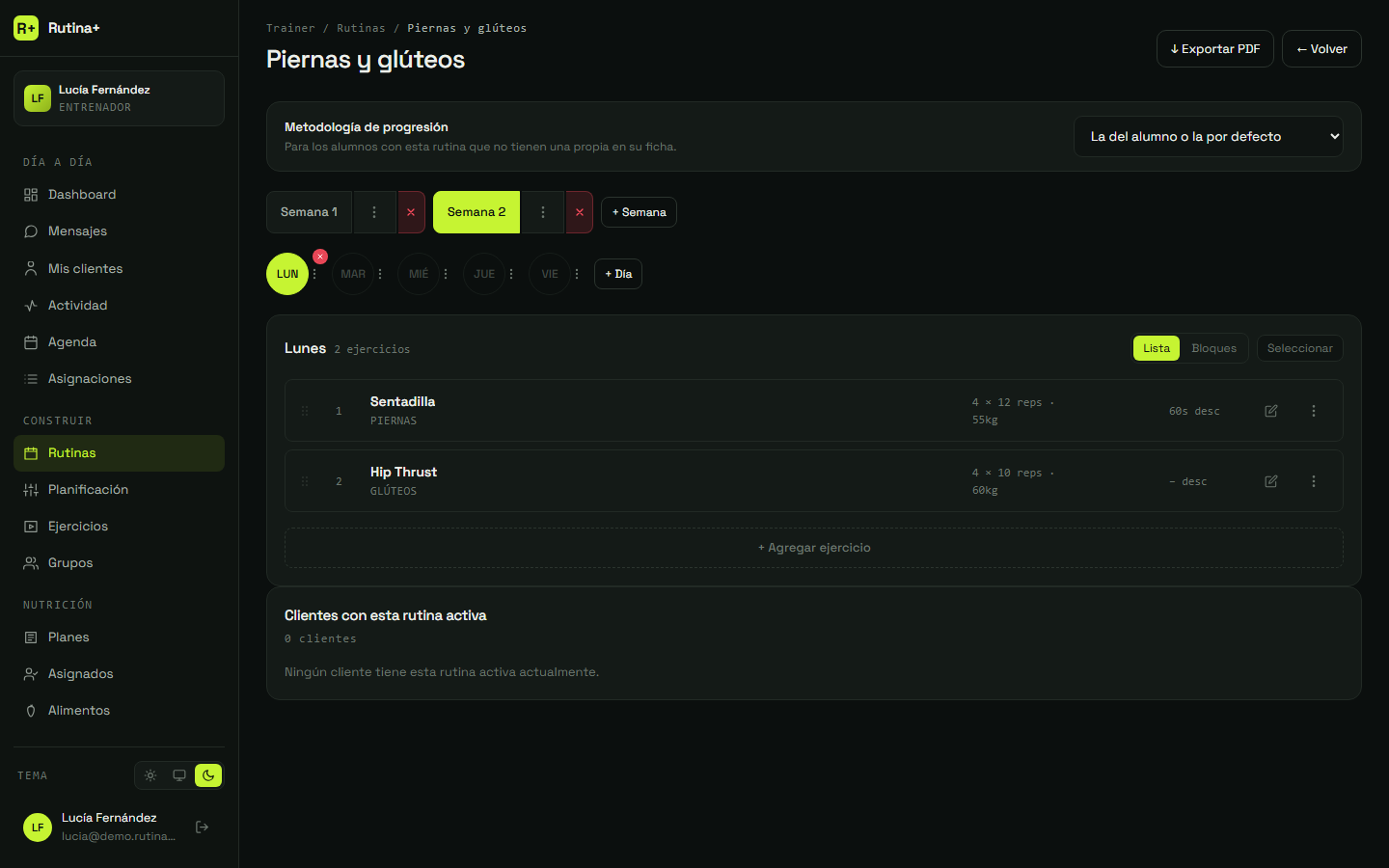The image size is (1389, 868).
Task: Click the Hip Thrust drag handle
Action: point(305,481)
